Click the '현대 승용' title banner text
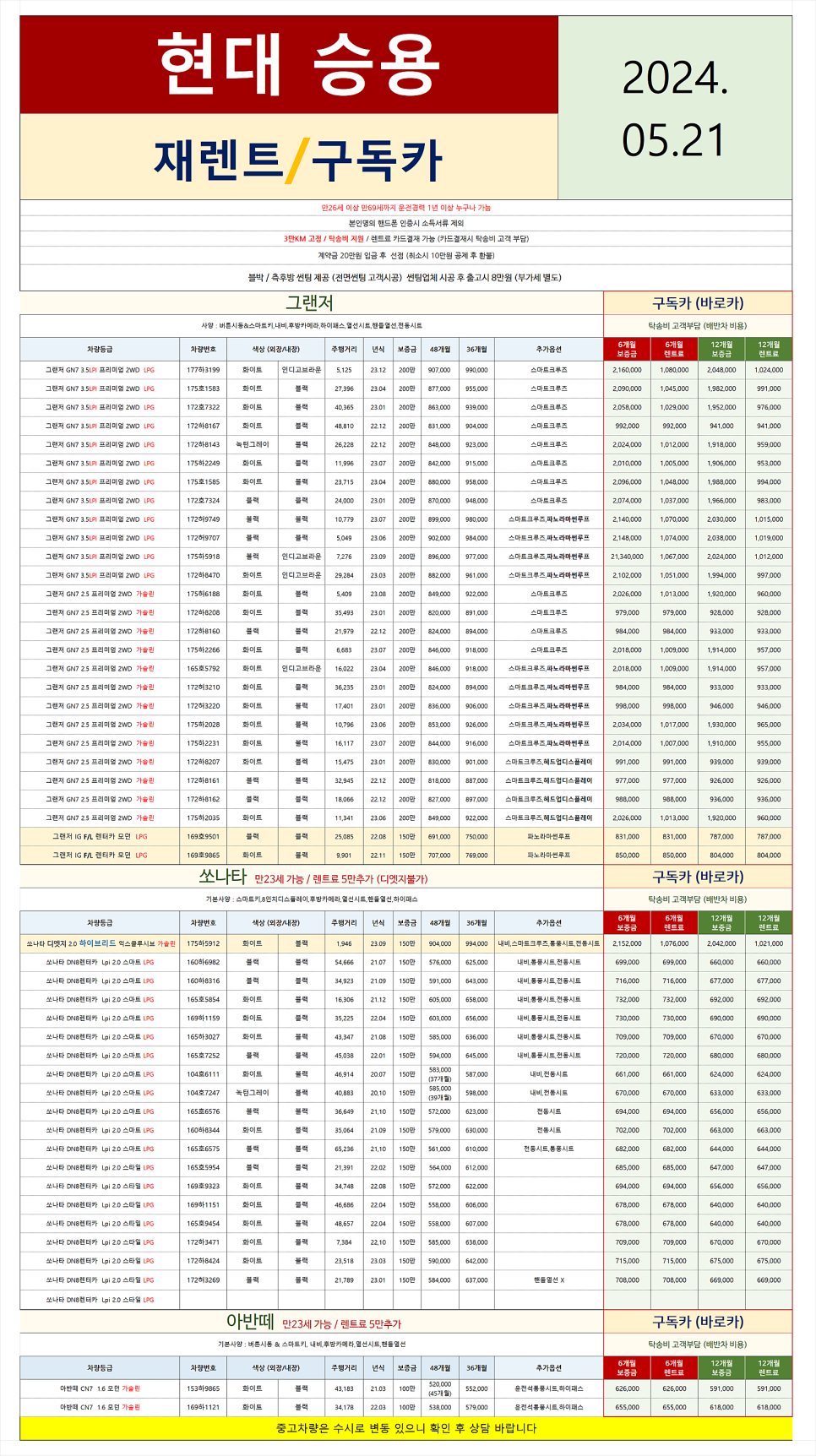 click(298, 64)
